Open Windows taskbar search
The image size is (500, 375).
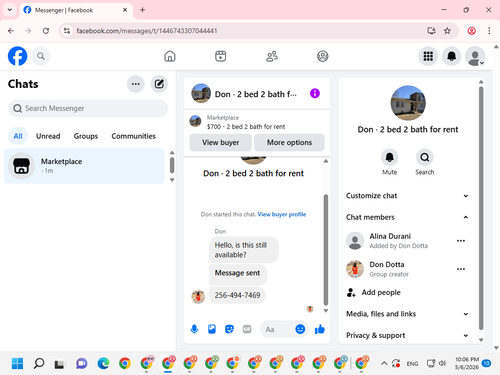coord(39,363)
